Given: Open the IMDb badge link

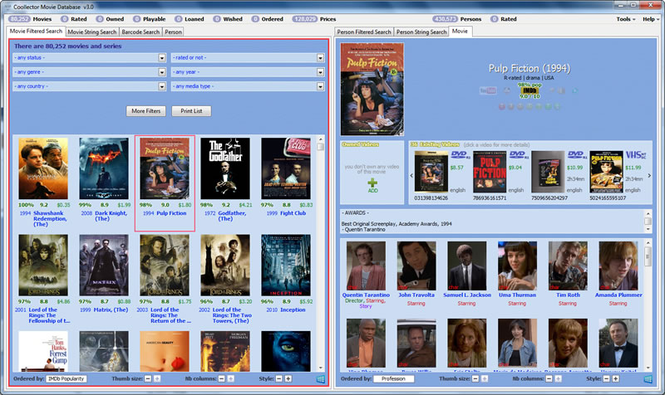Looking at the screenshot, I should point(530,90).
